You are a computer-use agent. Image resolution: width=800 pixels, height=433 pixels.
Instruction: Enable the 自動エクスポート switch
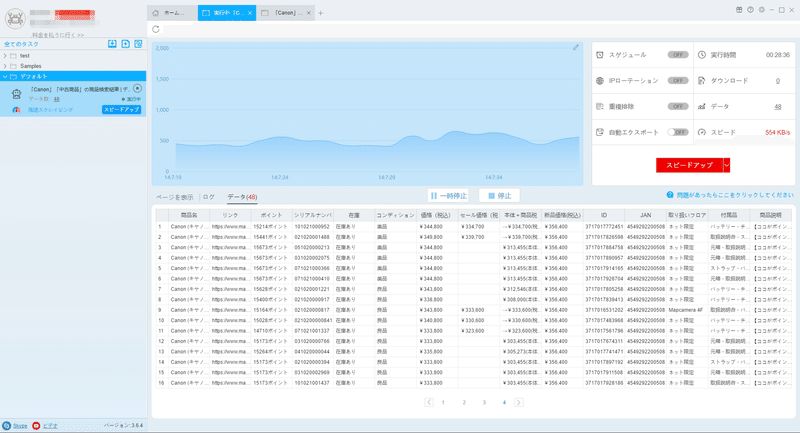(x=678, y=132)
